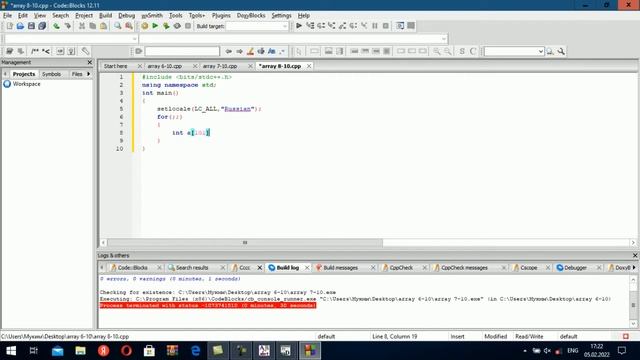This screenshot has width=640, height=360.
Task: Open the wxSmith menu
Action: (x=152, y=16)
